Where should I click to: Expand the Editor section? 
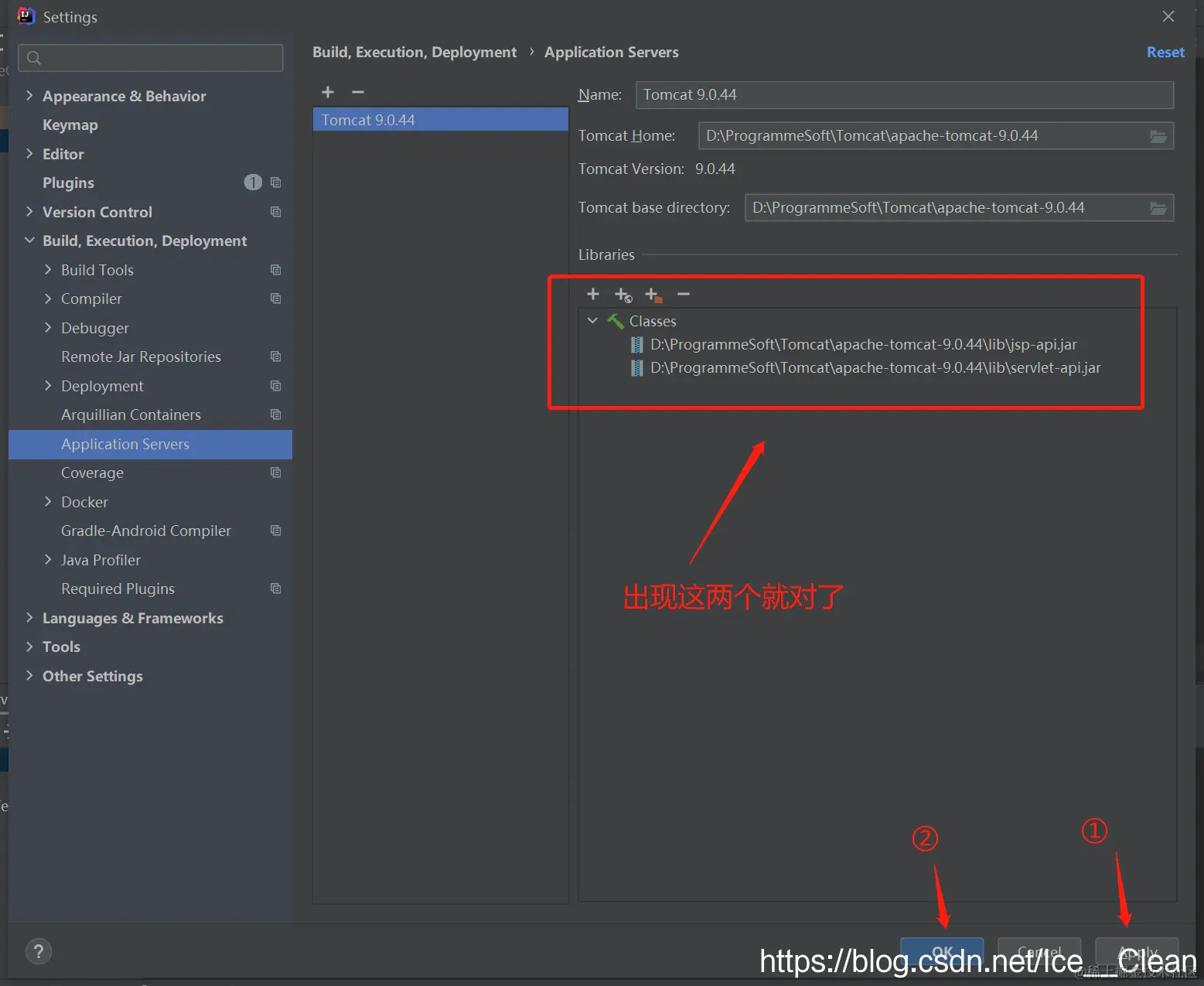(29, 153)
